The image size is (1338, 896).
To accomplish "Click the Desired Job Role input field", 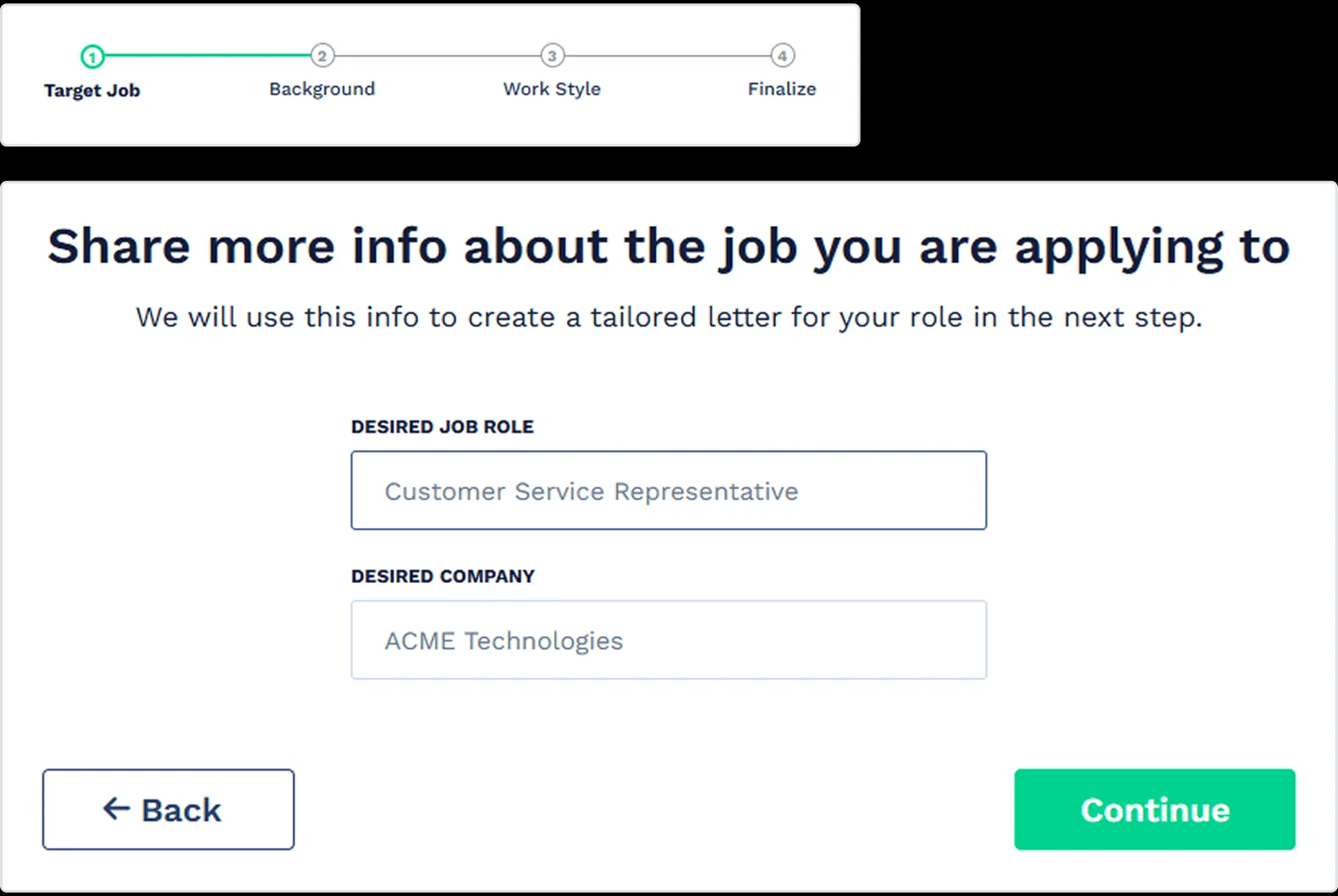I will coord(669,491).
